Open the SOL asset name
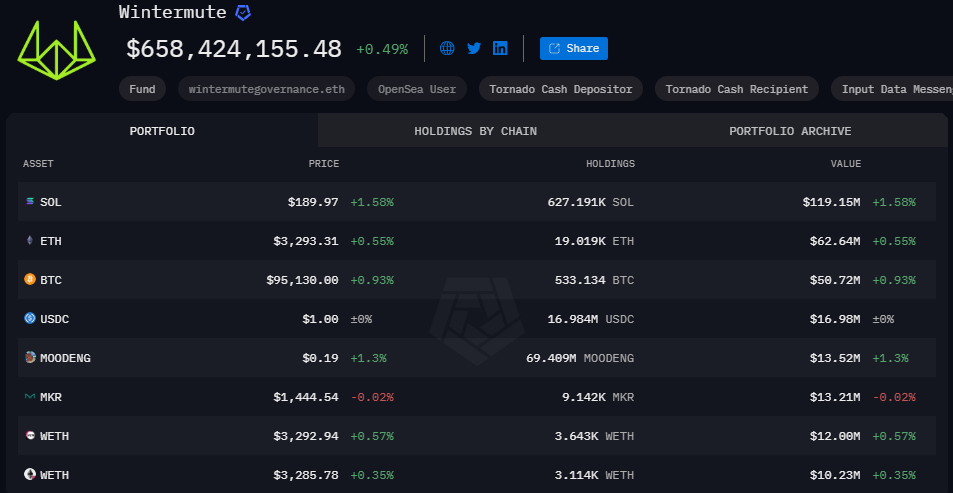Screen dimensions: 953x493 point(50,202)
